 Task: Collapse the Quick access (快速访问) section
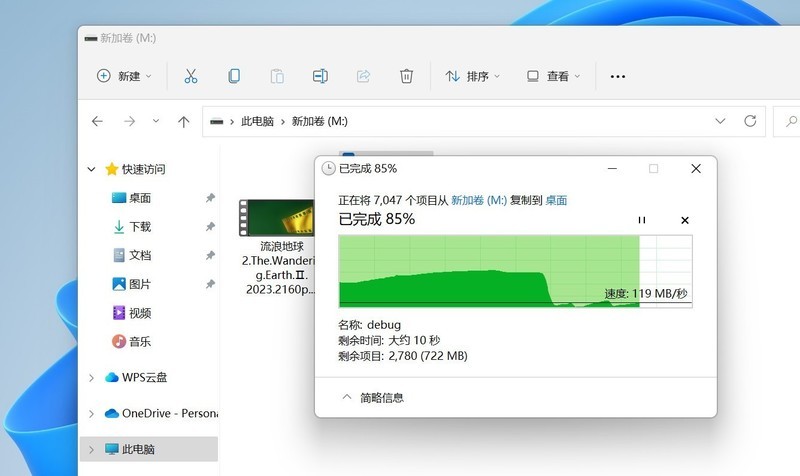[x=91, y=169]
